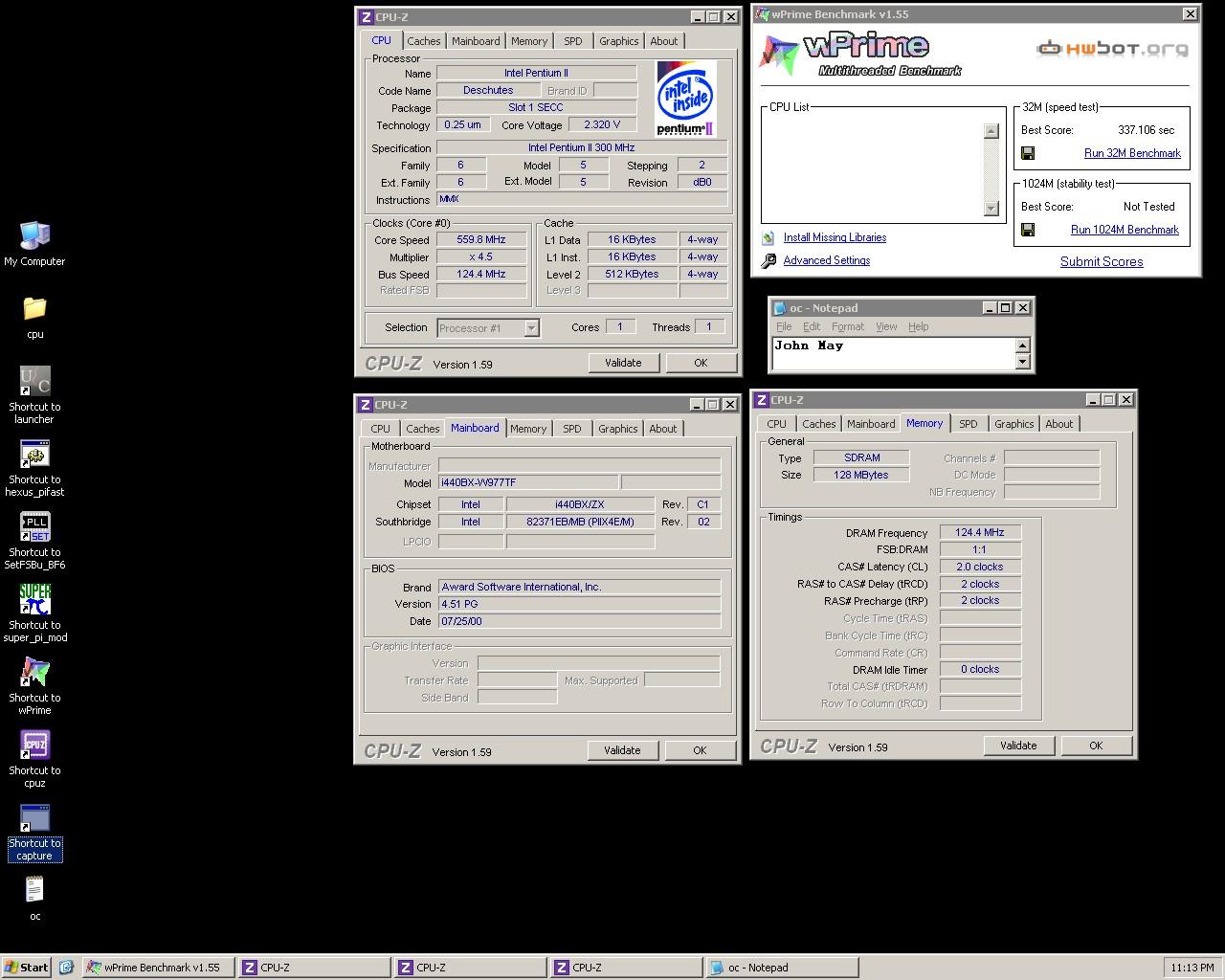The height and width of the screenshot is (980, 1225).
Task: Click the Install Missing Libraries icon
Action: pos(768,237)
